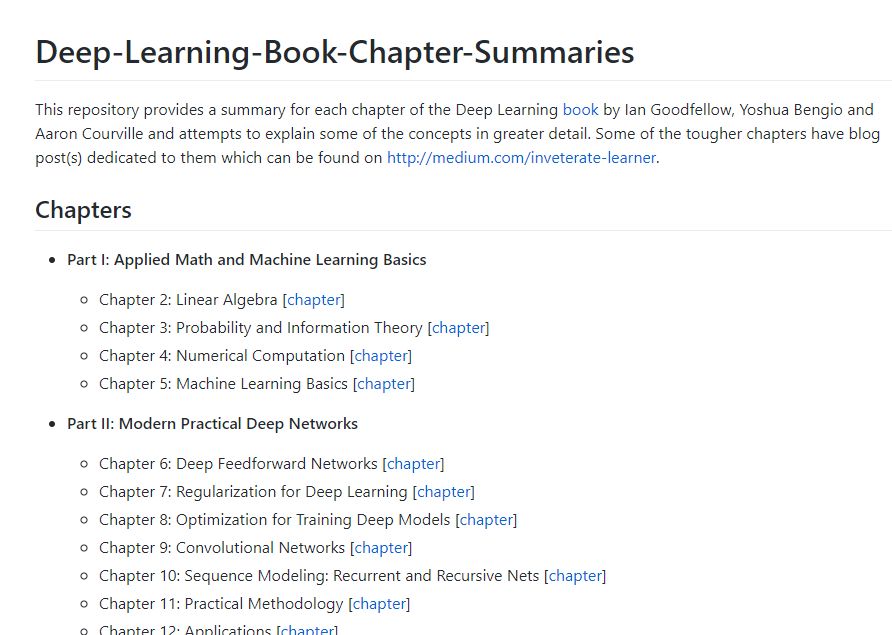Open Chapter 3 Probability chapter link

click(x=459, y=327)
